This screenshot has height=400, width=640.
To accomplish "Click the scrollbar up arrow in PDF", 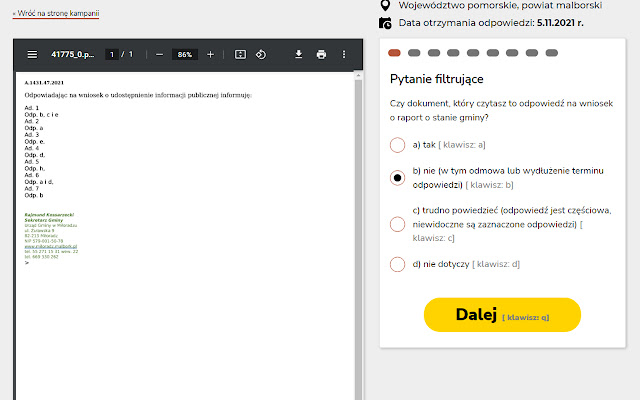I will (x=358, y=76).
